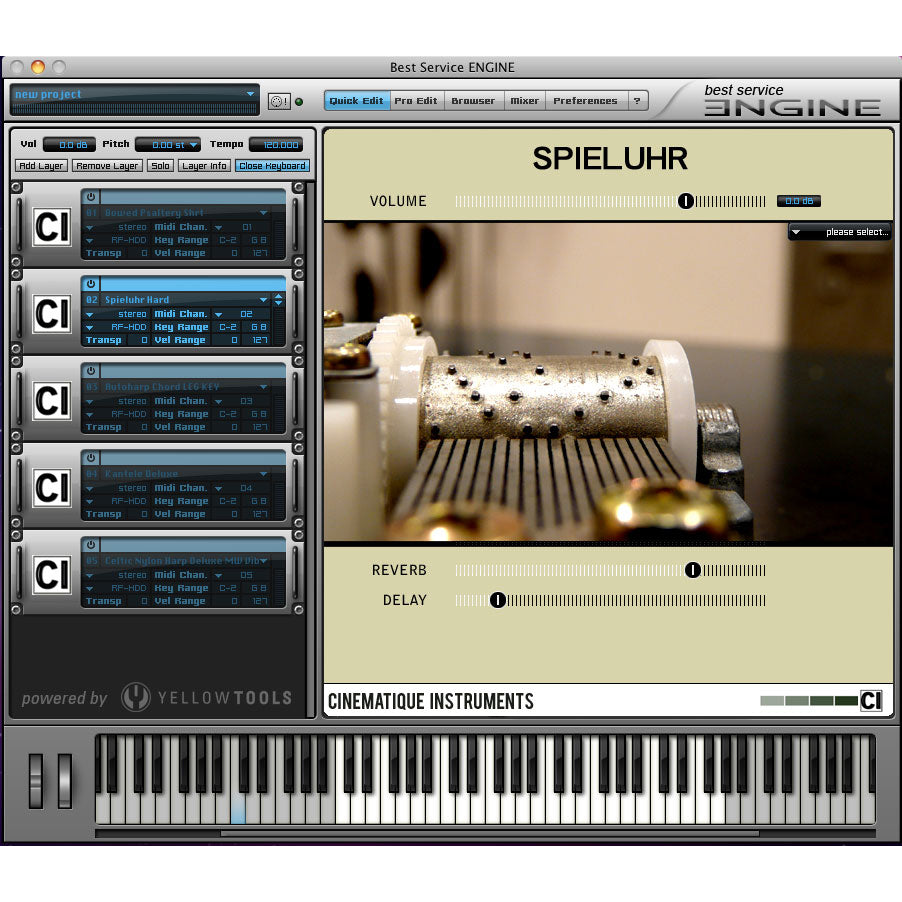Set the Reverb slider position

coord(693,570)
